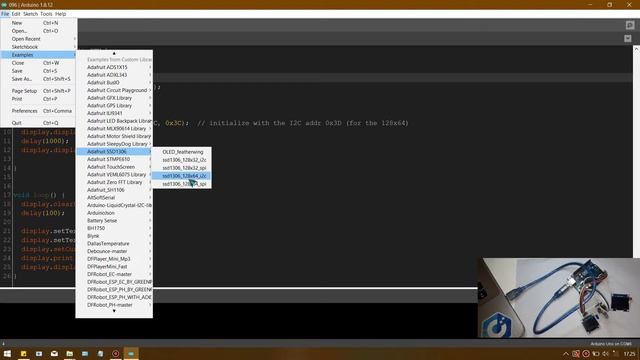Load the ssd1306_128x32_i2c example

tap(182, 160)
